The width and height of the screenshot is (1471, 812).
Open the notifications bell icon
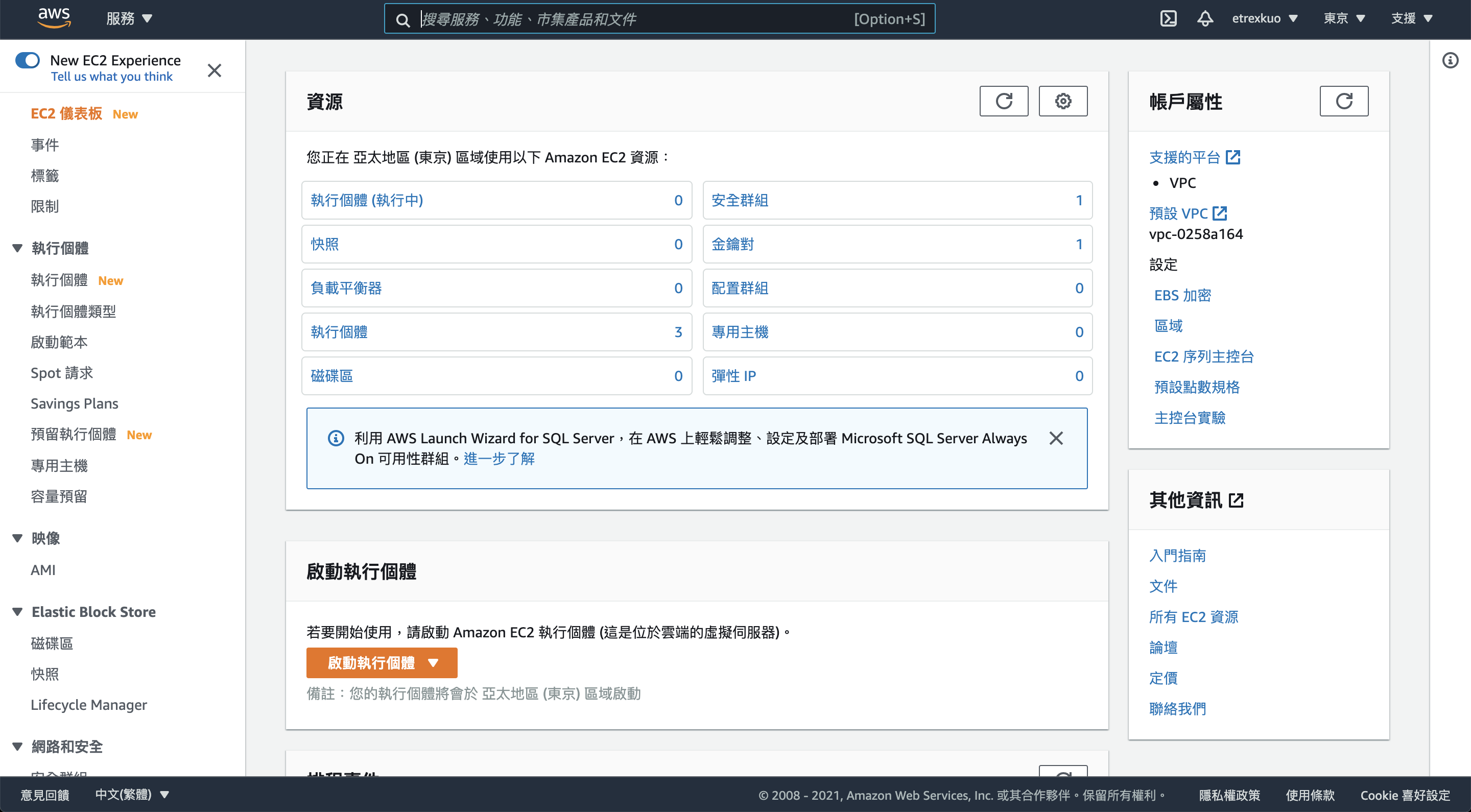pos(1205,19)
